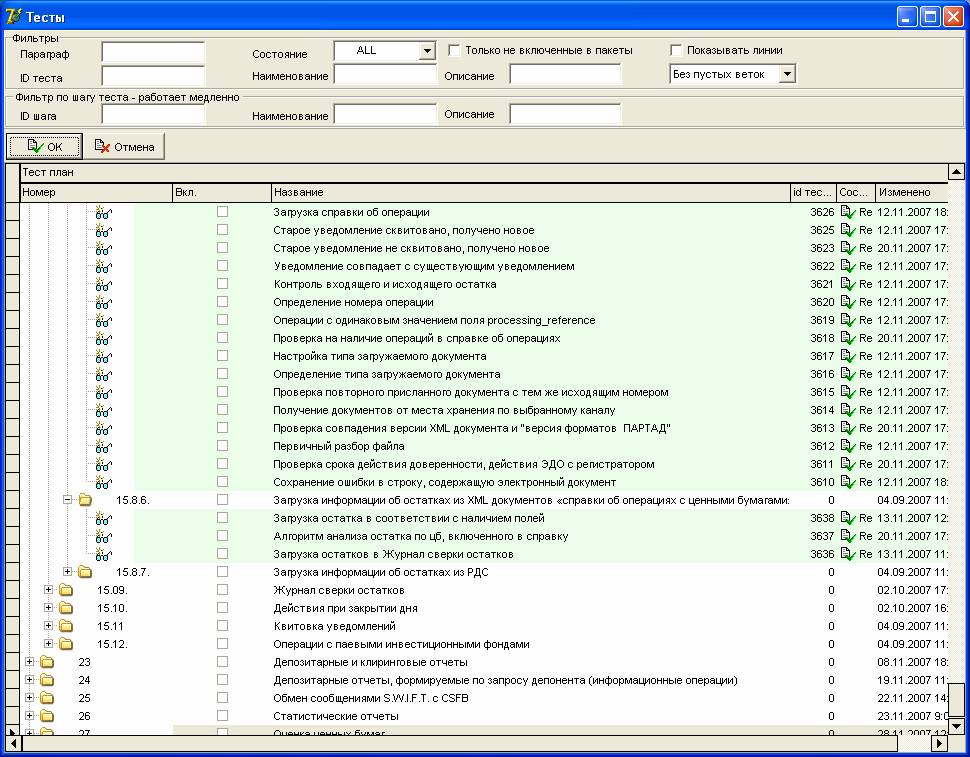
Task: Expand tree node 15.8.7.
Action: coord(67,571)
